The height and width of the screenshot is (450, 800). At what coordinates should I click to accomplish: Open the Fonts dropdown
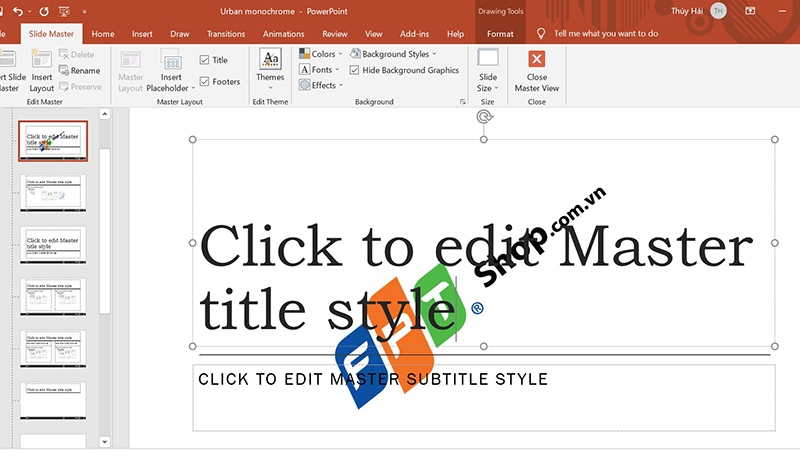click(319, 69)
